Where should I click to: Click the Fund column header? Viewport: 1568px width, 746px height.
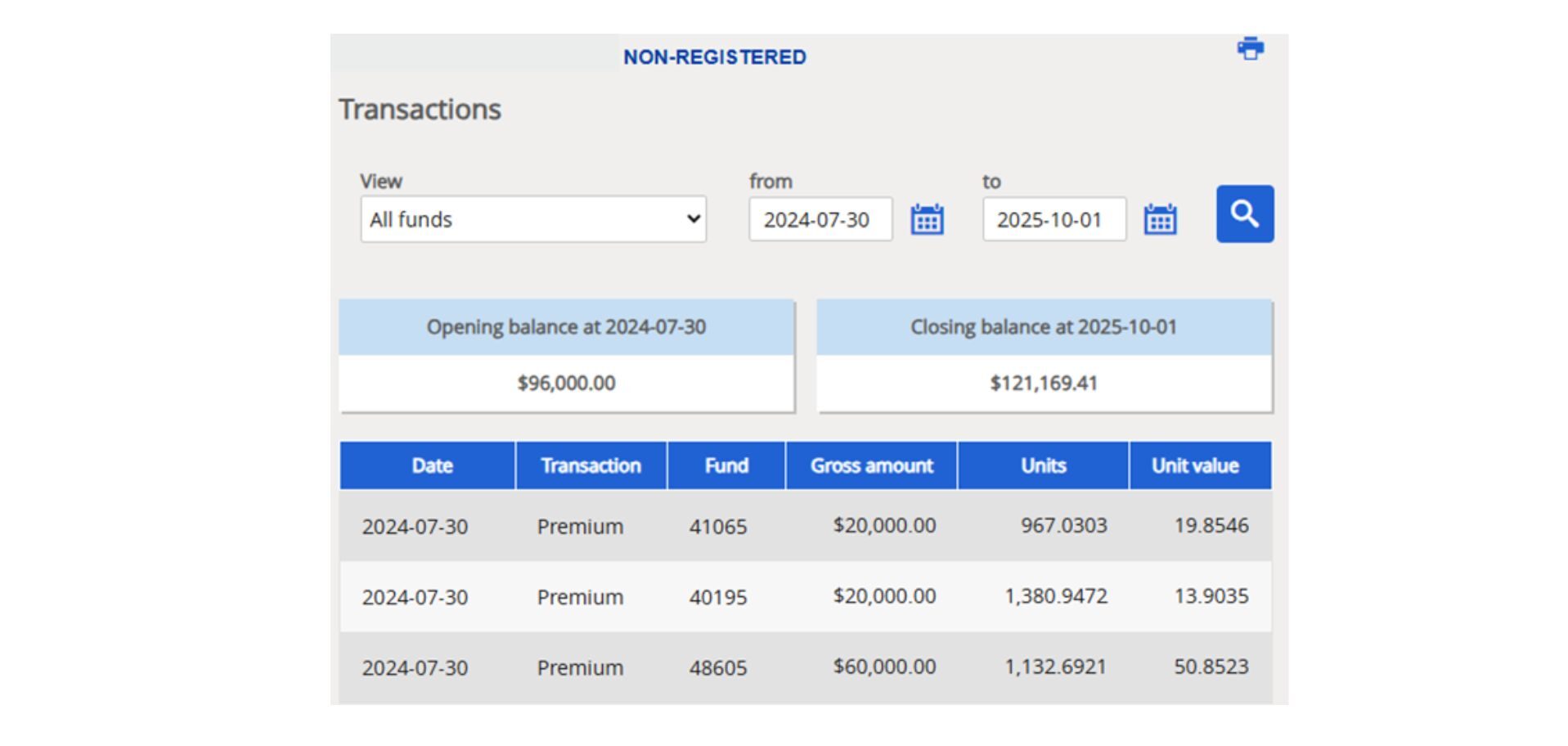pos(726,465)
